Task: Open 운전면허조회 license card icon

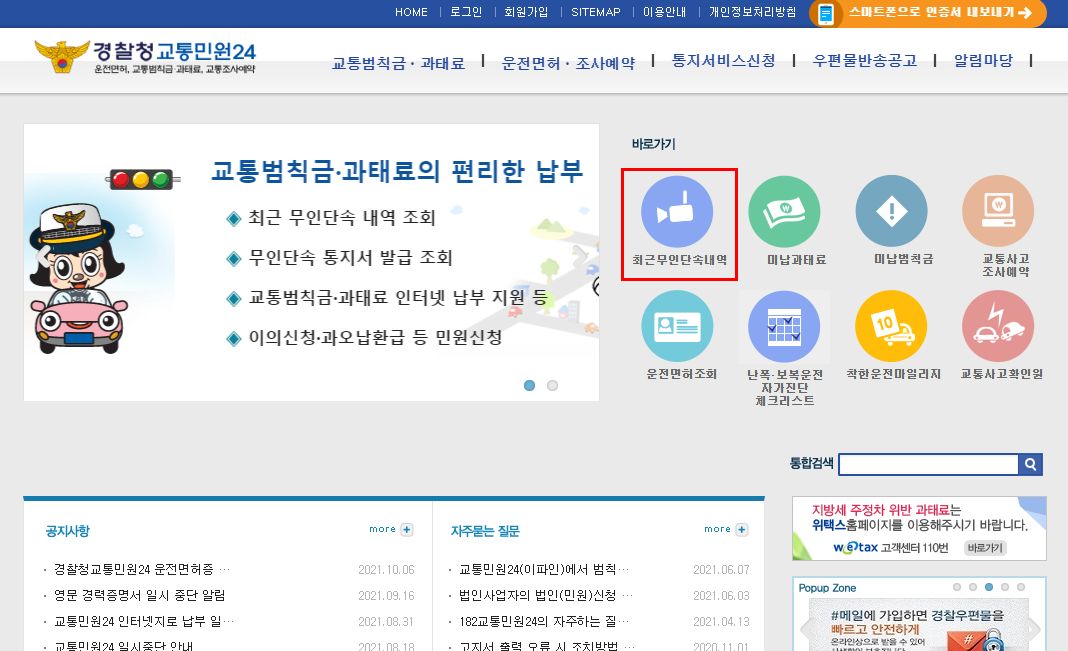Action: [677, 326]
